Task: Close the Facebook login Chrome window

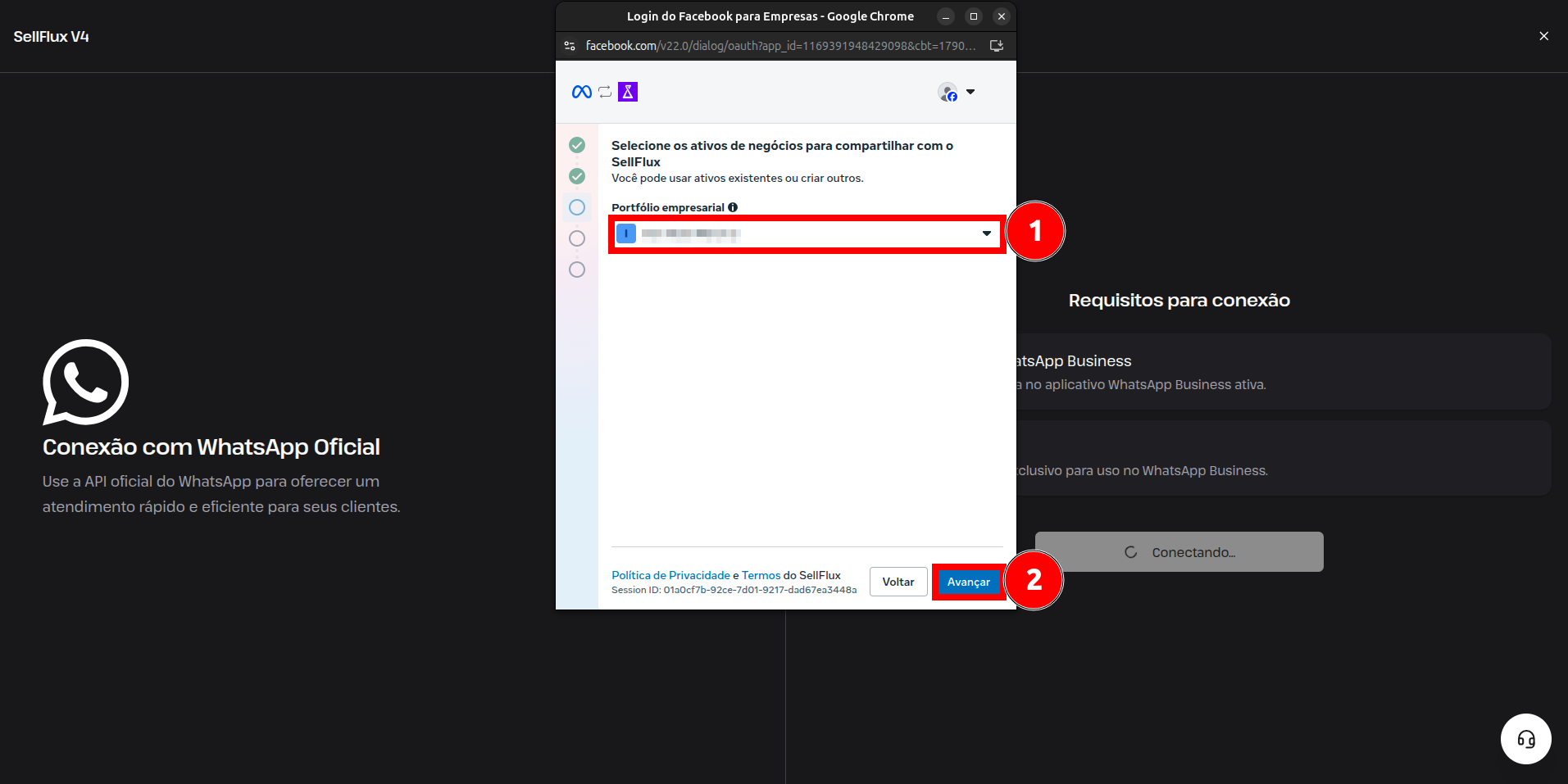Action: point(1002,16)
